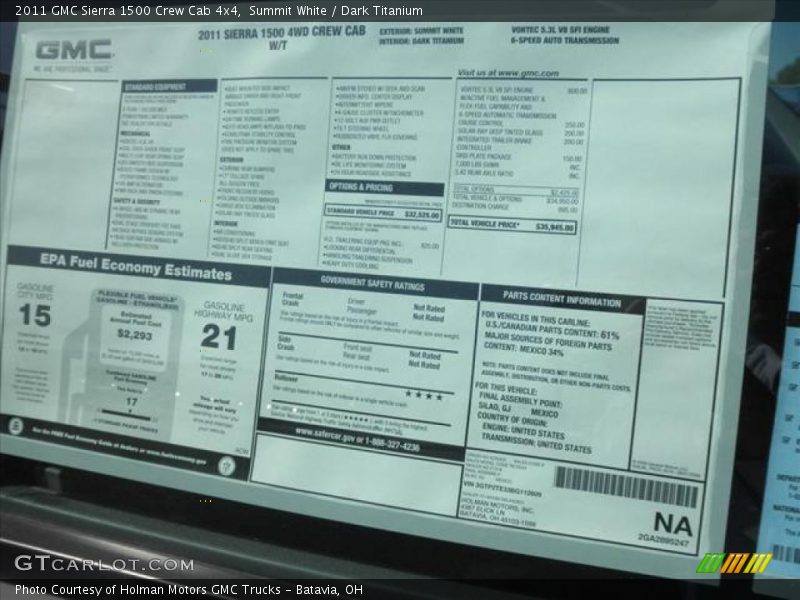Click the 'Rollover' rating label
800x600 pixels.
point(286,378)
